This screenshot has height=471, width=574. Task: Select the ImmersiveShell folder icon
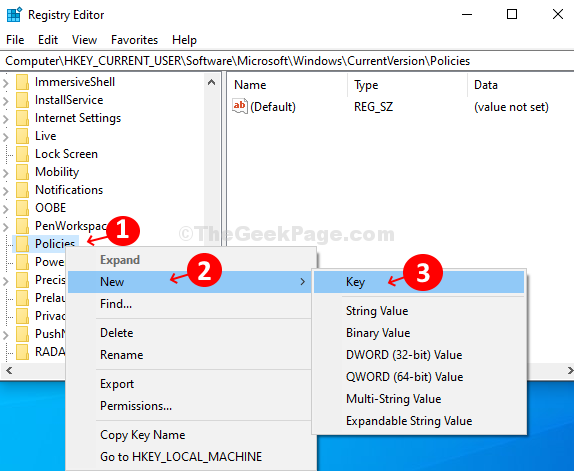click(22, 82)
